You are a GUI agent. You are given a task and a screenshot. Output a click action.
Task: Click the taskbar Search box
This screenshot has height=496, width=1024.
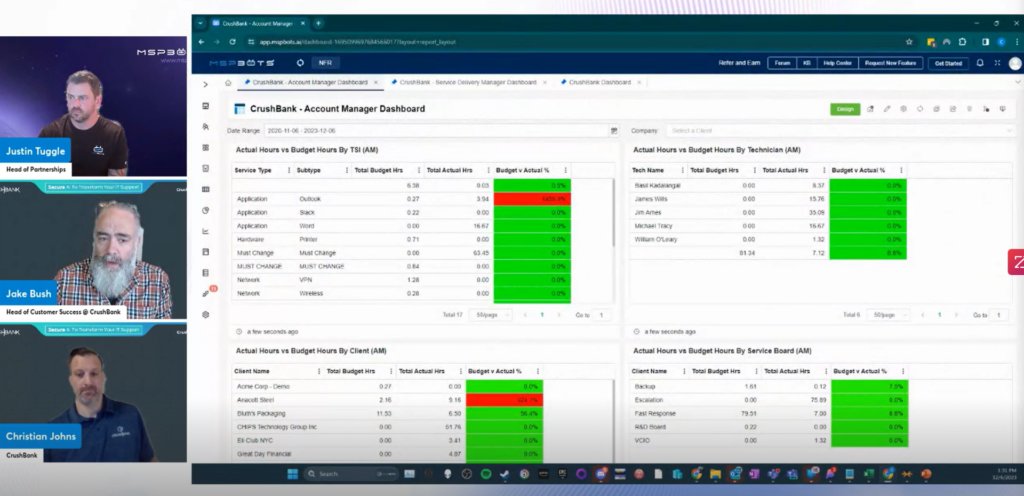tap(352, 474)
